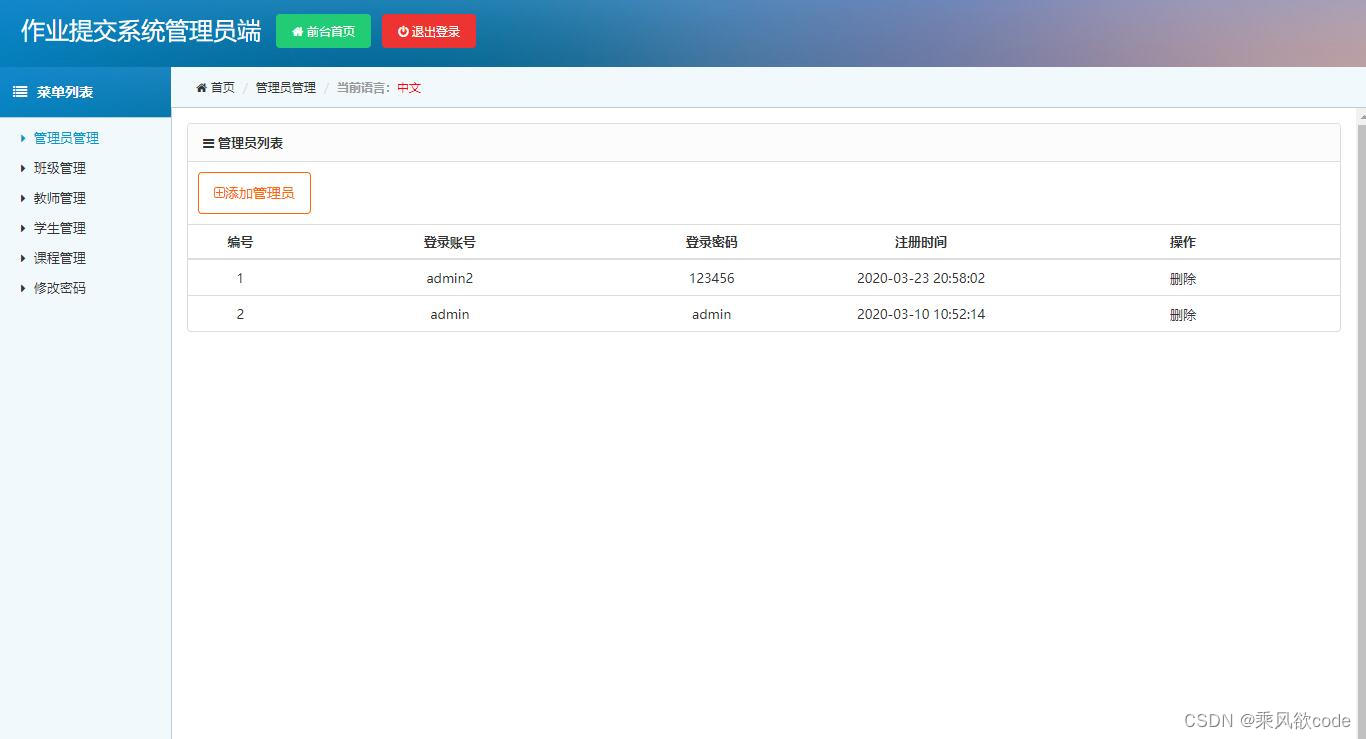Click 注册时间 column header
The height and width of the screenshot is (739, 1366).
[921, 242]
